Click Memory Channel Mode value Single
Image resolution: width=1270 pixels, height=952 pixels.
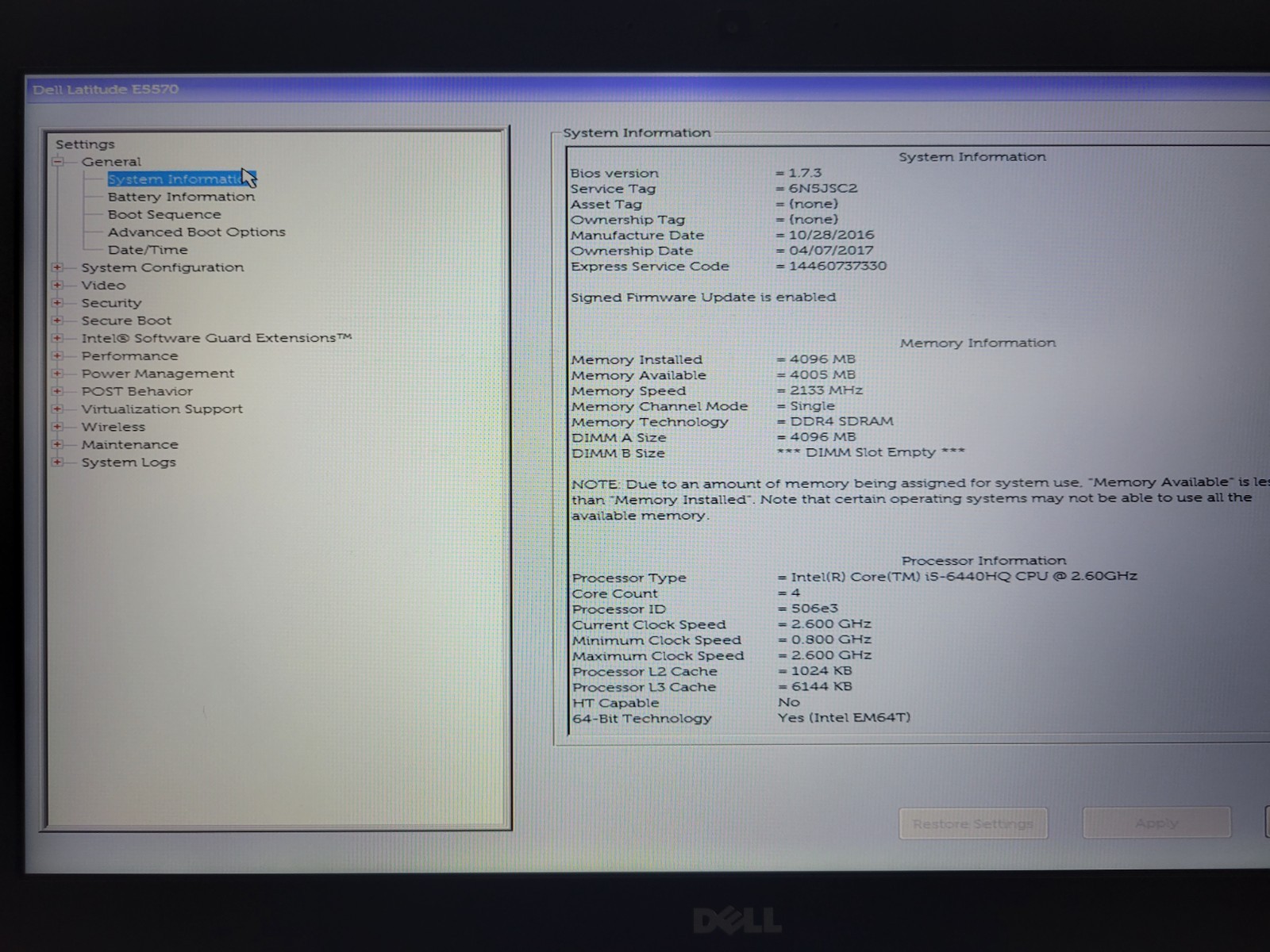[x=812, y=406]
